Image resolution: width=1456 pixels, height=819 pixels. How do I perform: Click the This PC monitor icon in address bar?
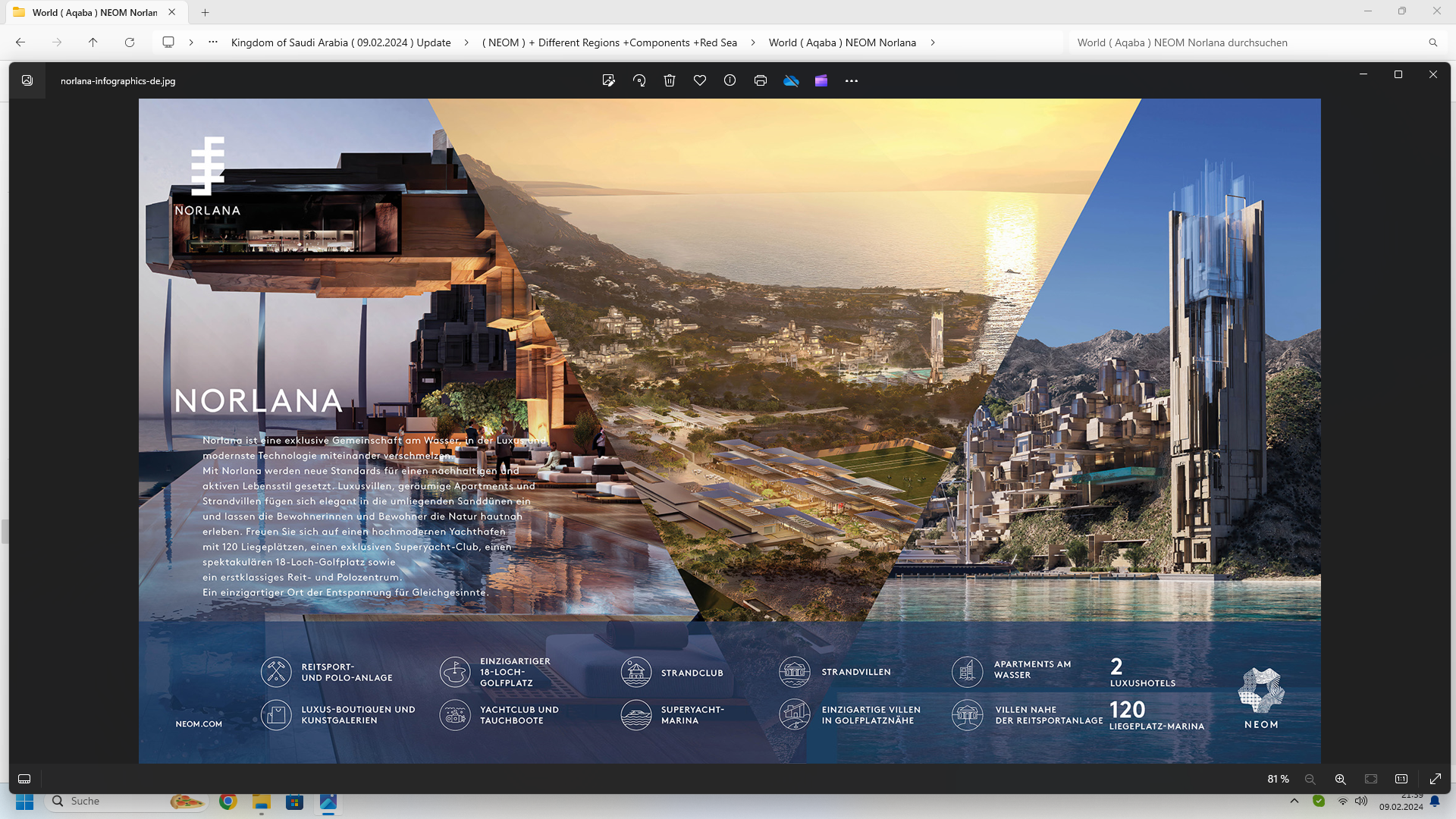168,42
